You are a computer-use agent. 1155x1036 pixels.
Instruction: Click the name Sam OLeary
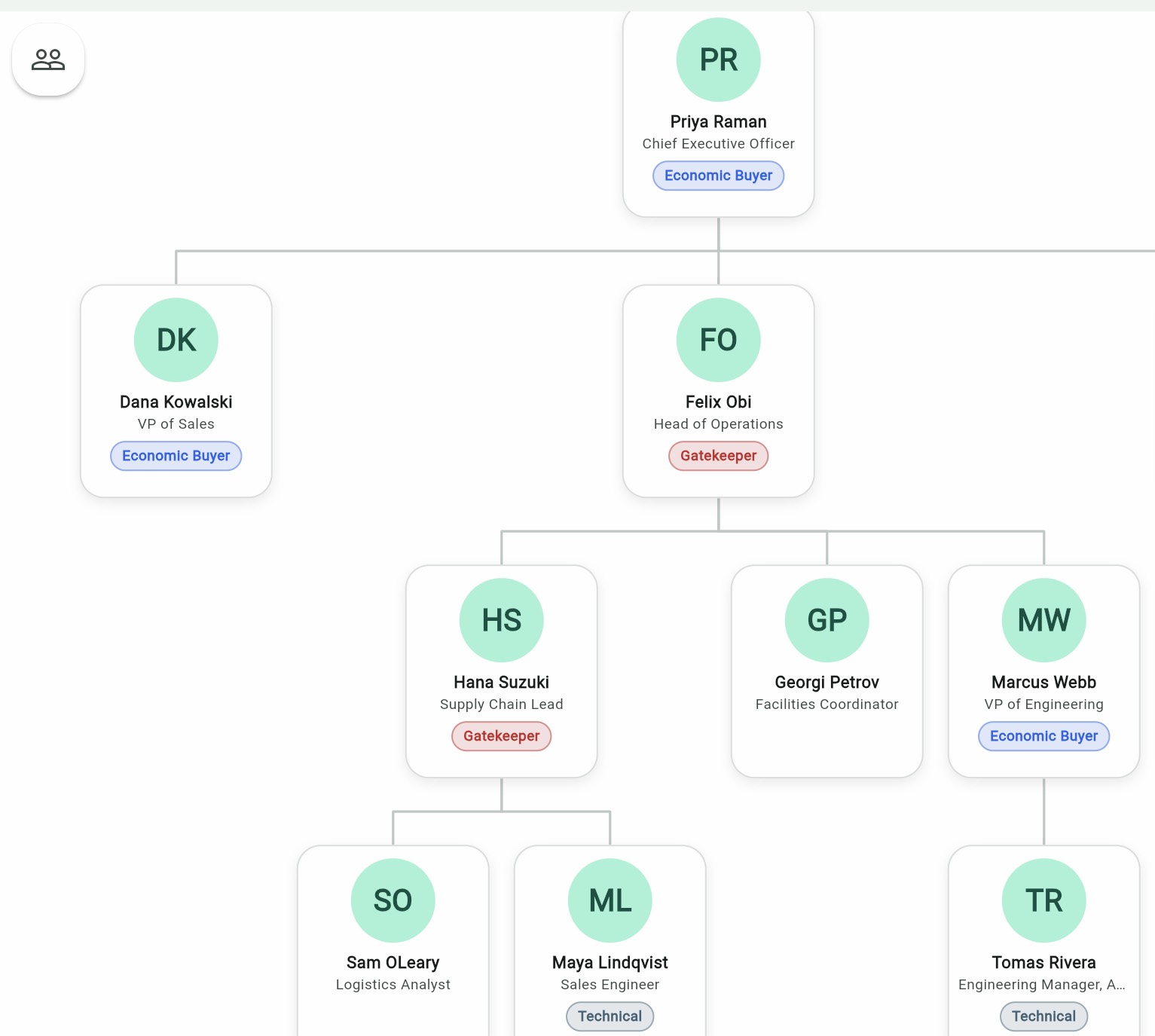(393, 963)
